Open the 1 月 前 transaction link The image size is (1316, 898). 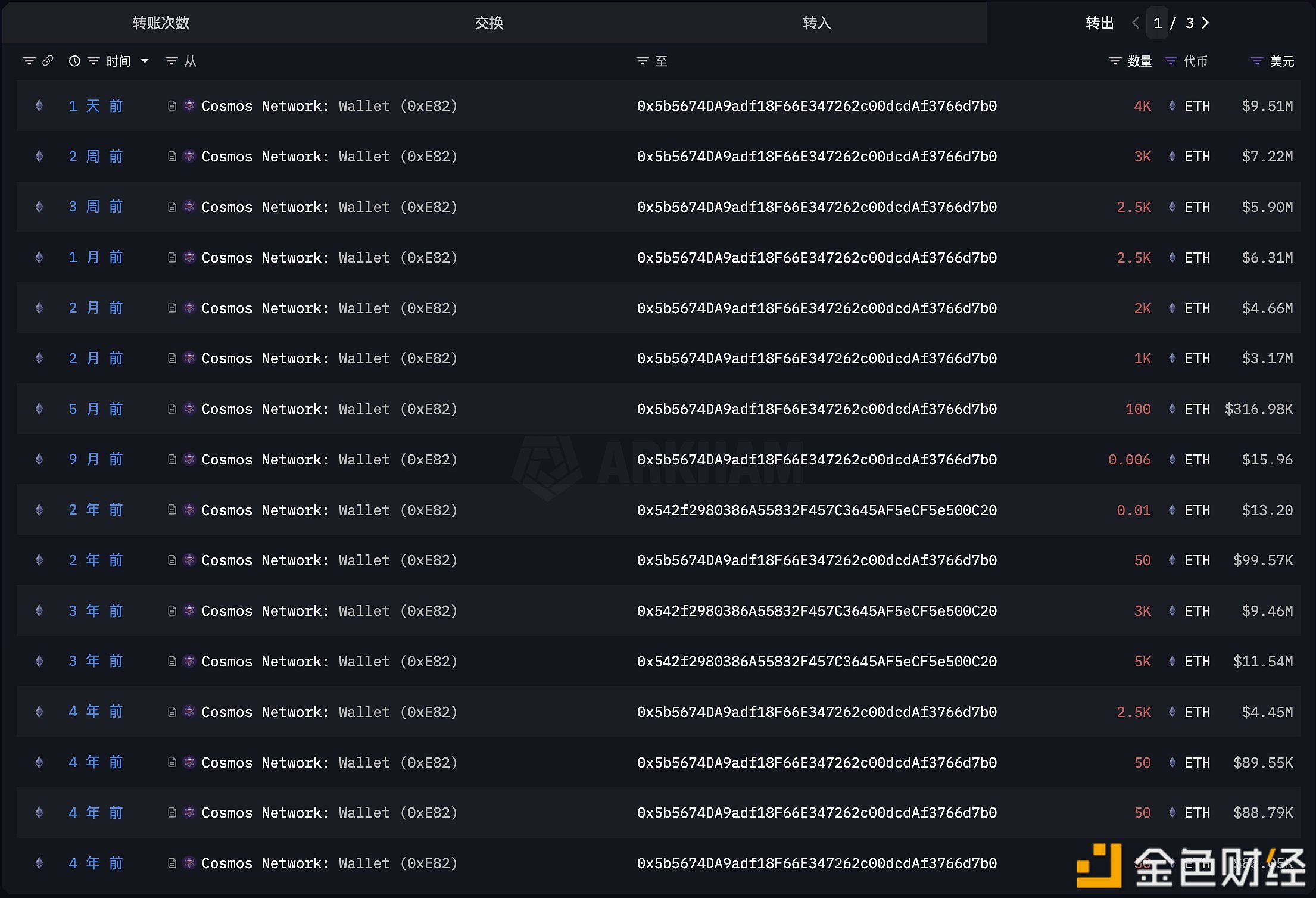click(x=95, y=257)
